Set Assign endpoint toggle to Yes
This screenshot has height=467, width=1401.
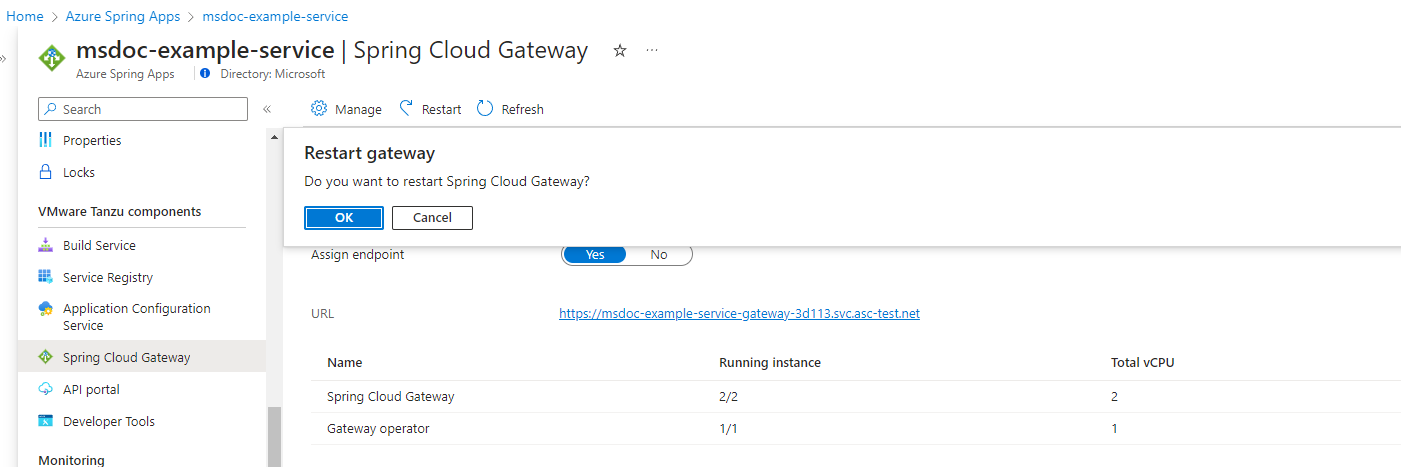pos(595,255)
